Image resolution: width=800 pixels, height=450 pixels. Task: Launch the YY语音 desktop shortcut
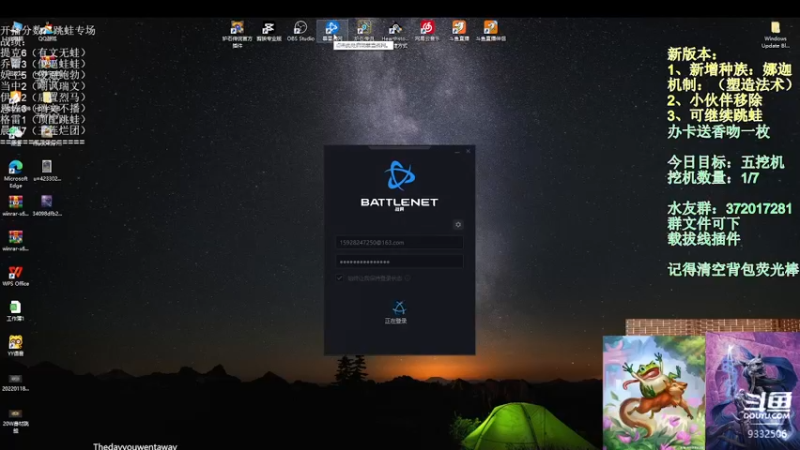(15, 345)
